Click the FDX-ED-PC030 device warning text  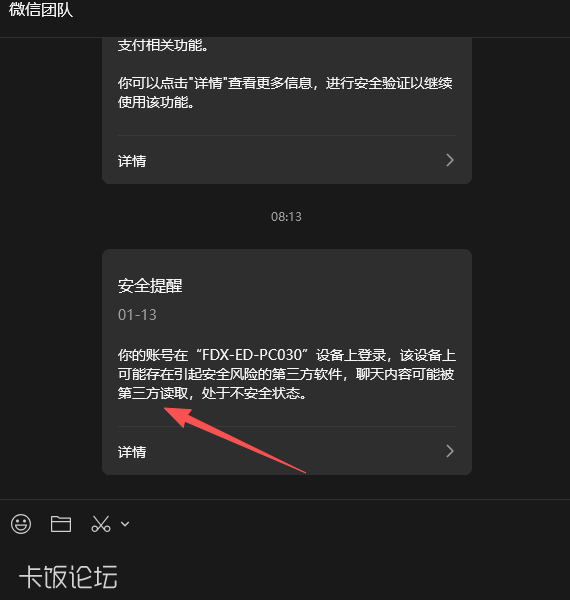[287, 374]
